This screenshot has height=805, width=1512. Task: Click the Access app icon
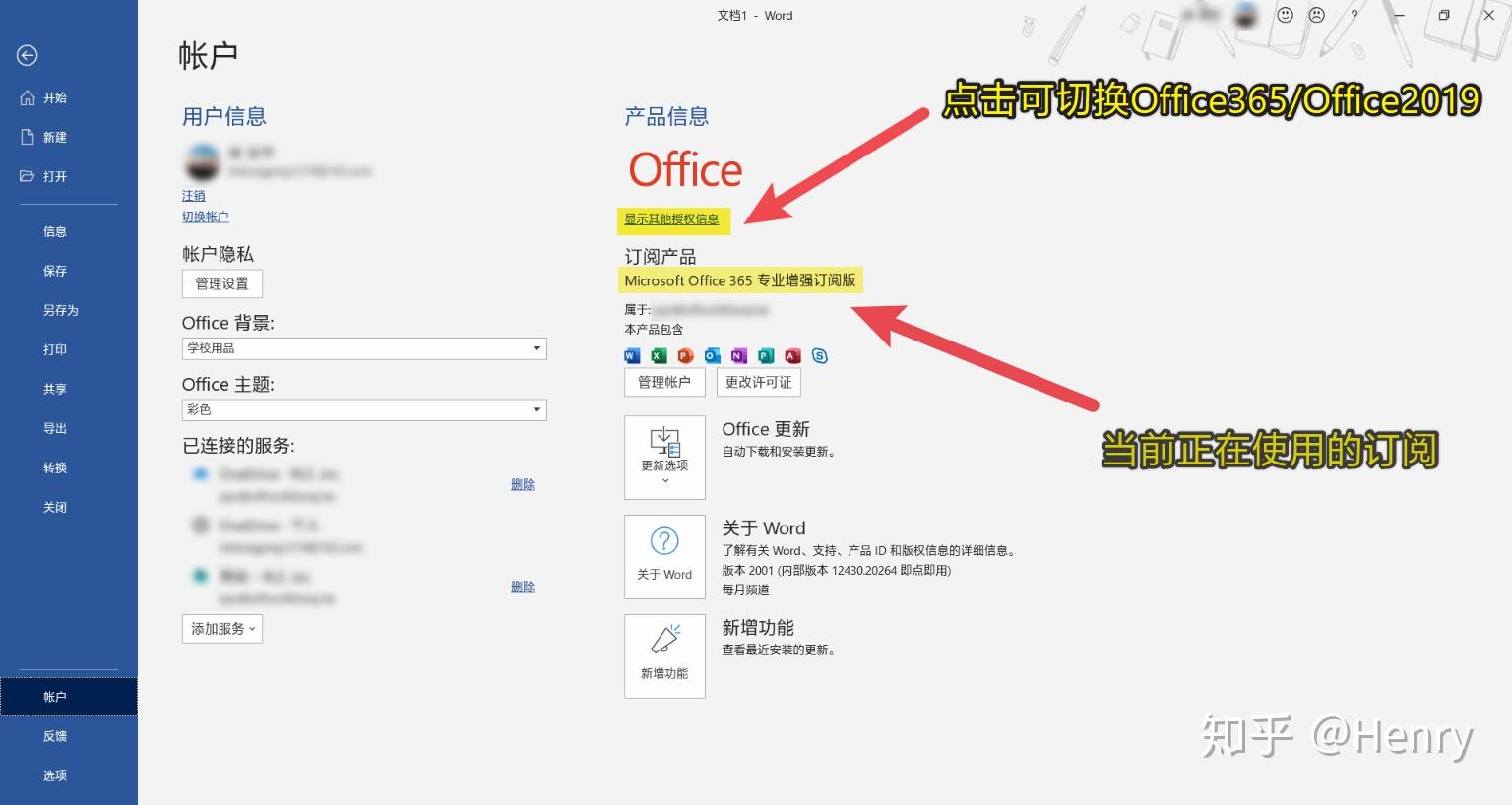(792, 356)
